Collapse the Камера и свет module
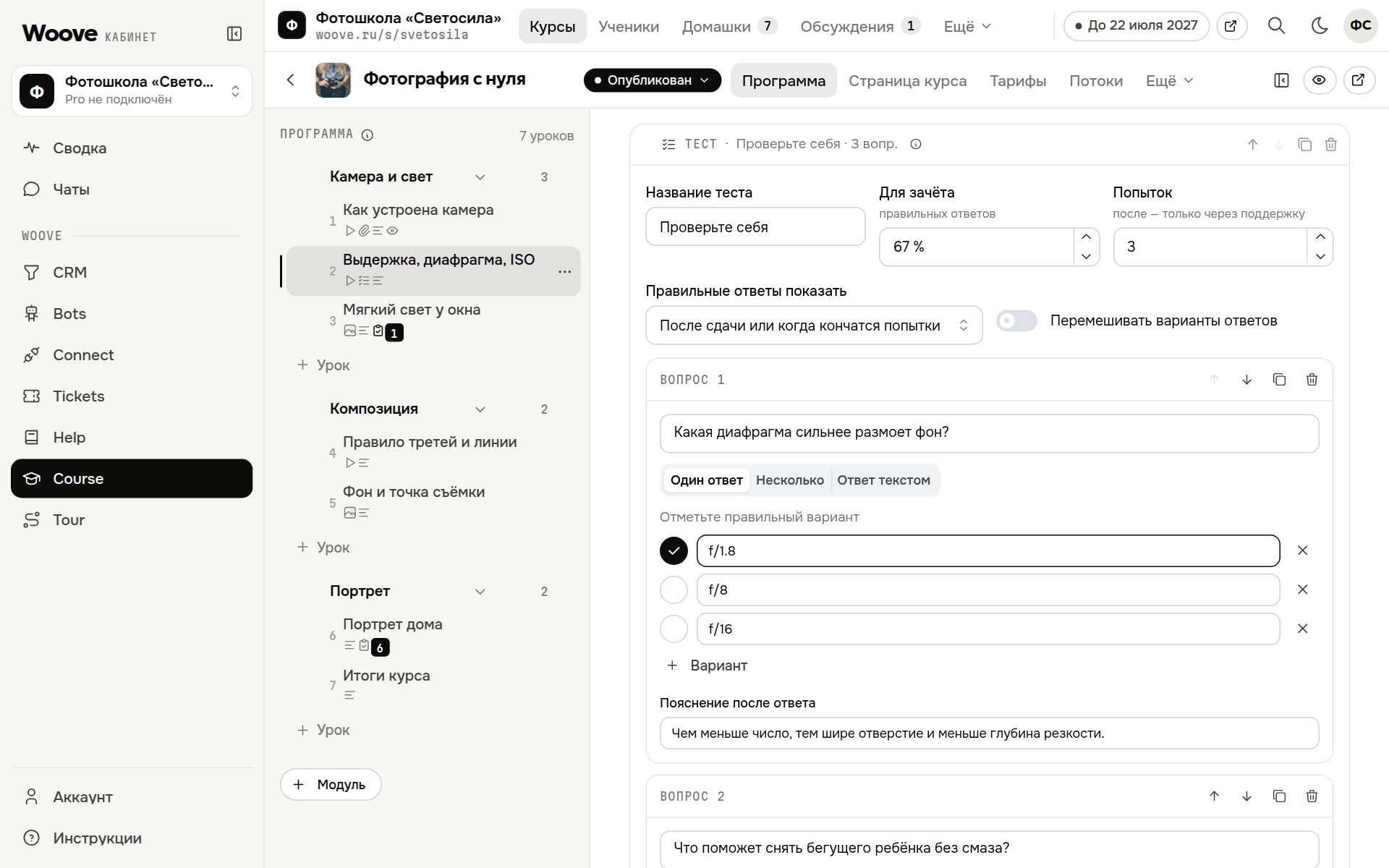The image size is (1389, 868). (x=480, y=177)
